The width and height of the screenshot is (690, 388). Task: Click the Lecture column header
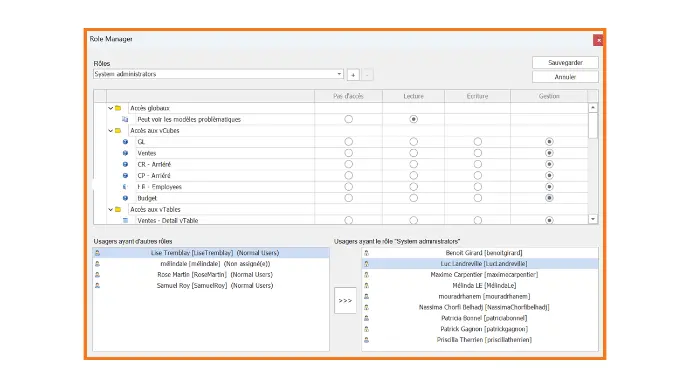point(414,96)
